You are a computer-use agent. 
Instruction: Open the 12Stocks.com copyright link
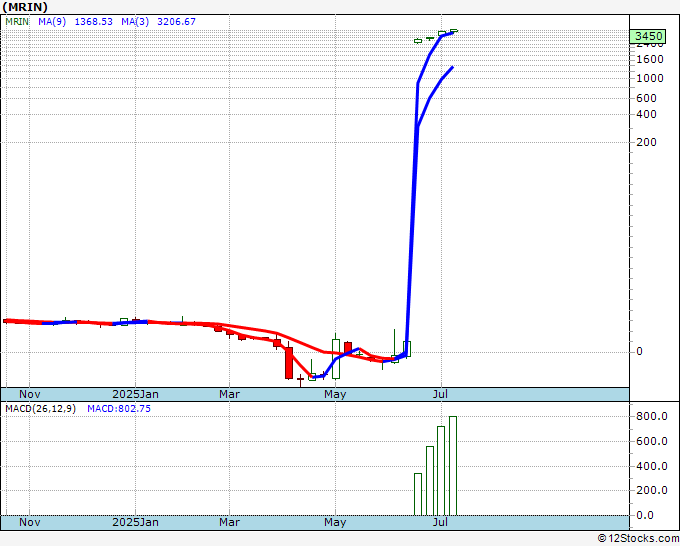(x=638, y=539)
